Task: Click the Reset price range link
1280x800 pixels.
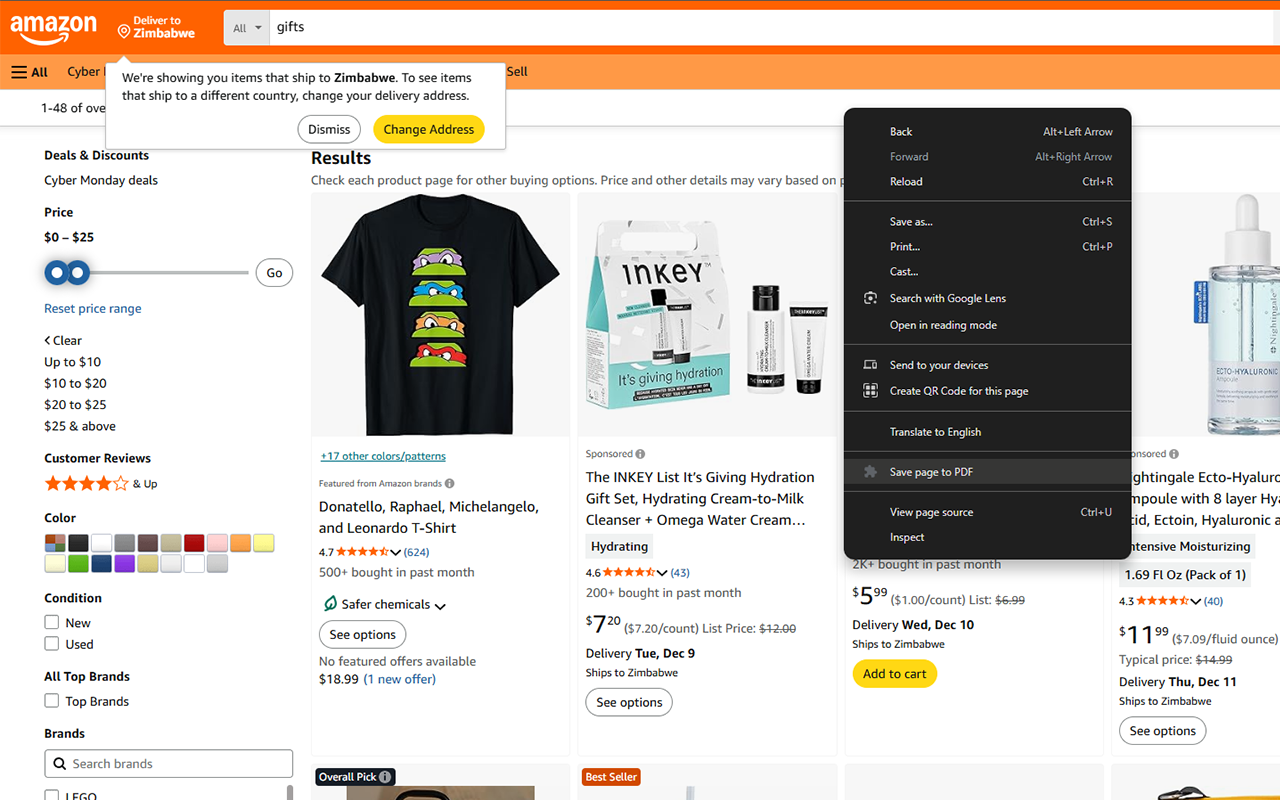Action: click(x=93, y=309)
